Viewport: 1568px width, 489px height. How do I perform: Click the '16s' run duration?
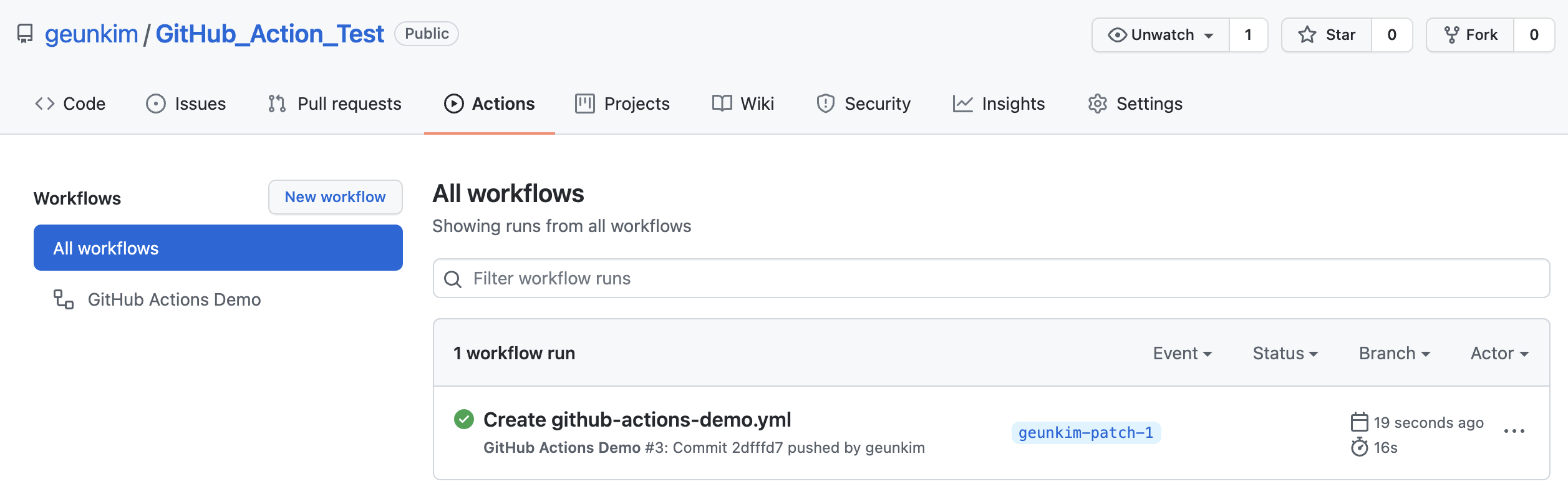click(1385, 447)
